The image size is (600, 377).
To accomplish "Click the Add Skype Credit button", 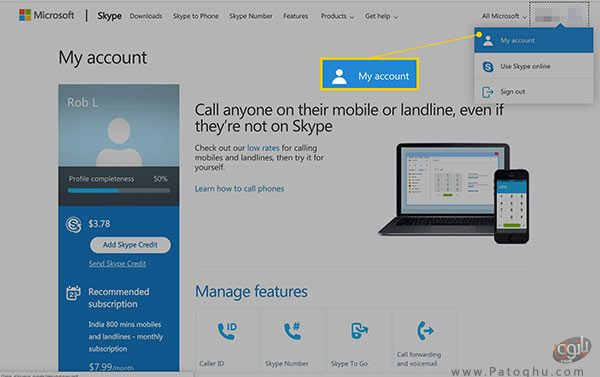I will [130, 245].
